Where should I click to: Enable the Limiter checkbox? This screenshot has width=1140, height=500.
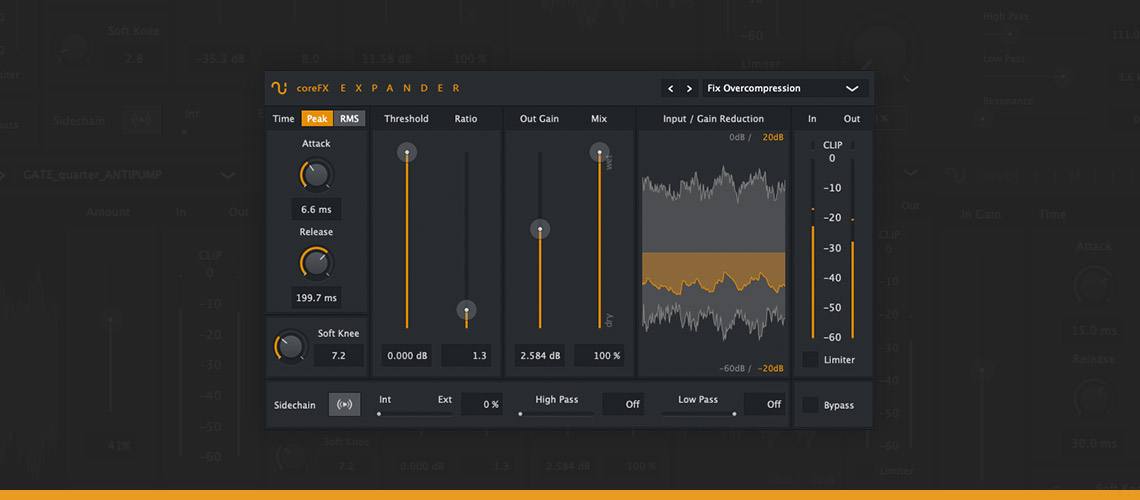810,359
